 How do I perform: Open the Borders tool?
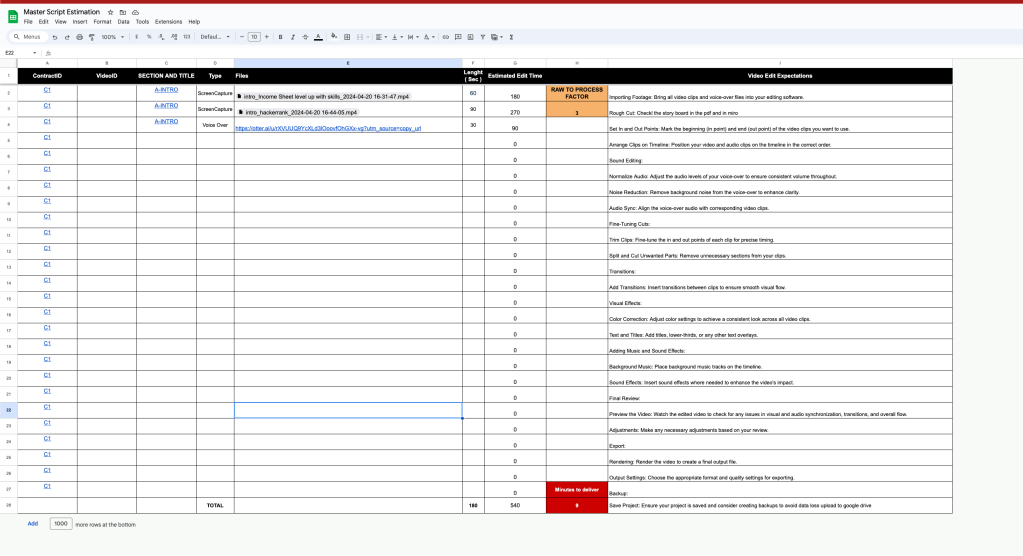point(347,37)
